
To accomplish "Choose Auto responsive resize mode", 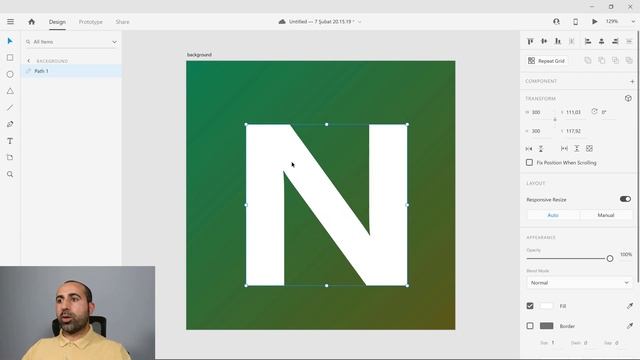I will click(x=553, y=215).
